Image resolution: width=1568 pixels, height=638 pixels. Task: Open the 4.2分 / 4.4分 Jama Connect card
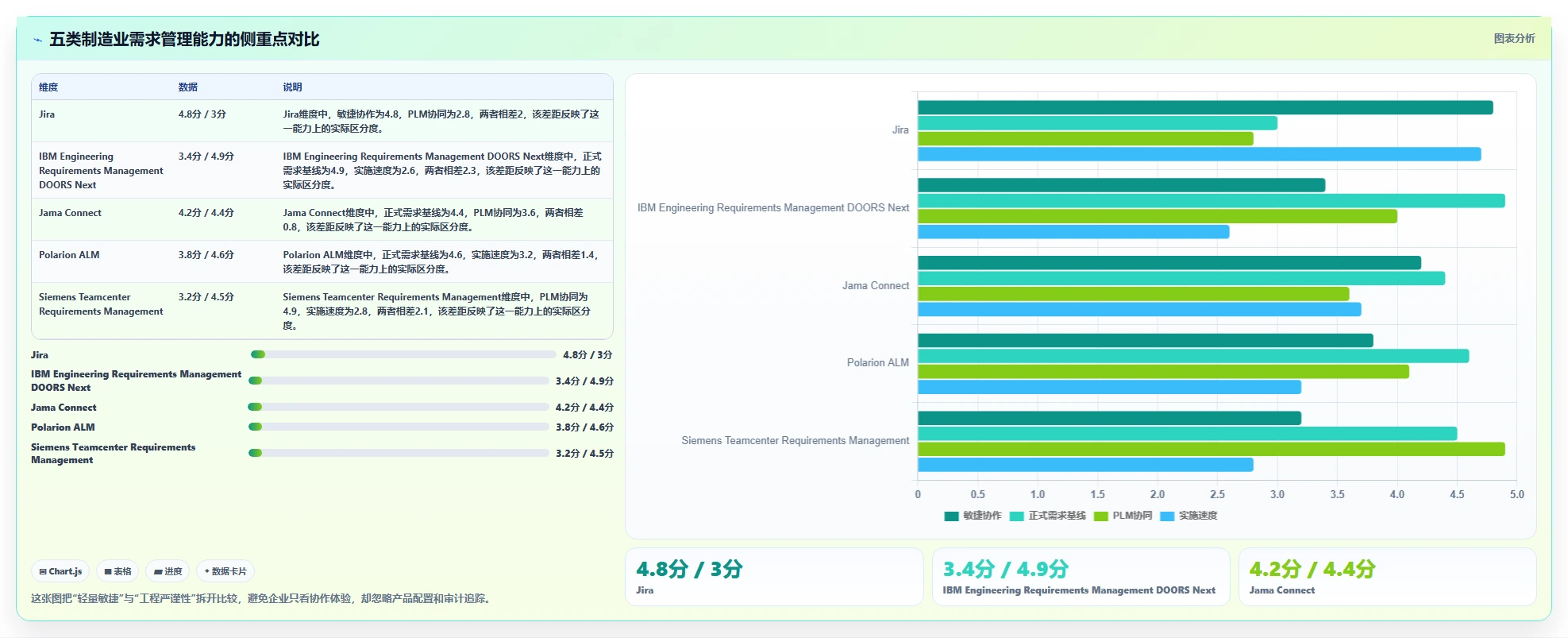pyautogui.click(x=1387, y=577)
